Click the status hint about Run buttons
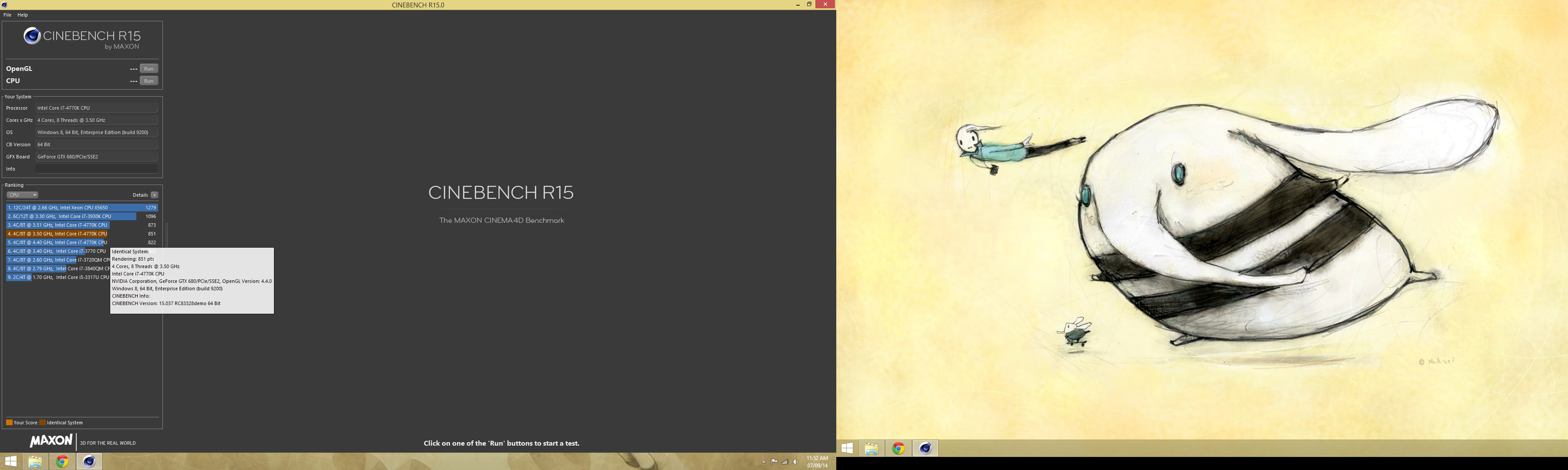The height and width of the screenshot is (470, 1568). [501, 443]
